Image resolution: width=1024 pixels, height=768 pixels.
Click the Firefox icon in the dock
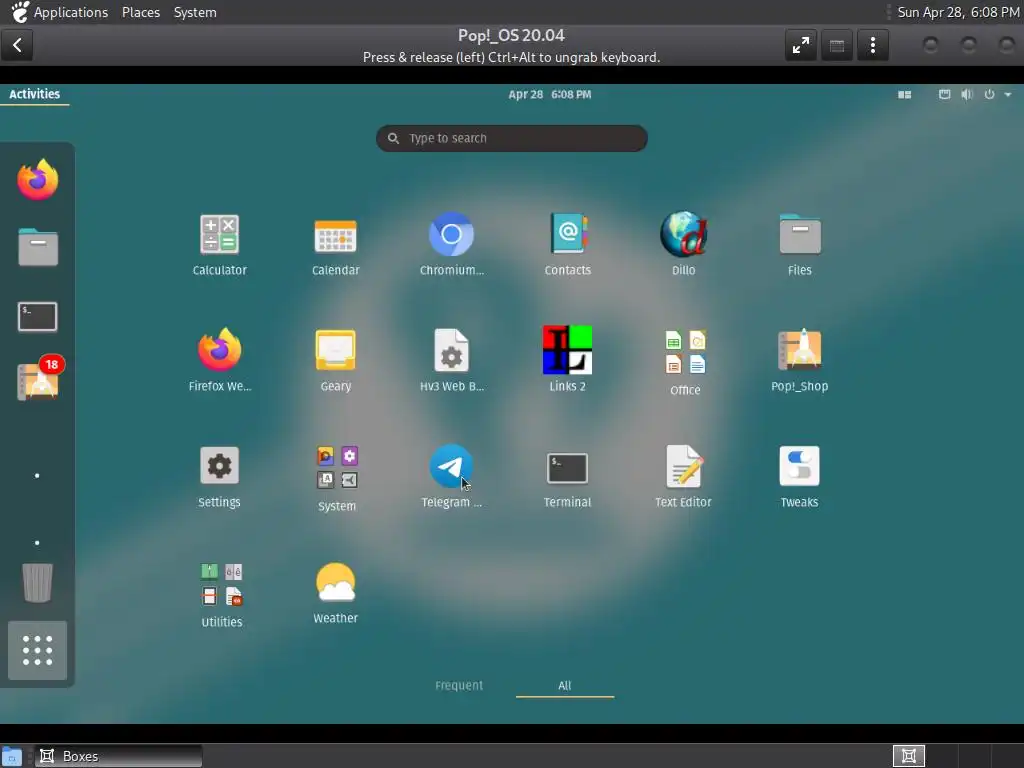click(37, 180)
